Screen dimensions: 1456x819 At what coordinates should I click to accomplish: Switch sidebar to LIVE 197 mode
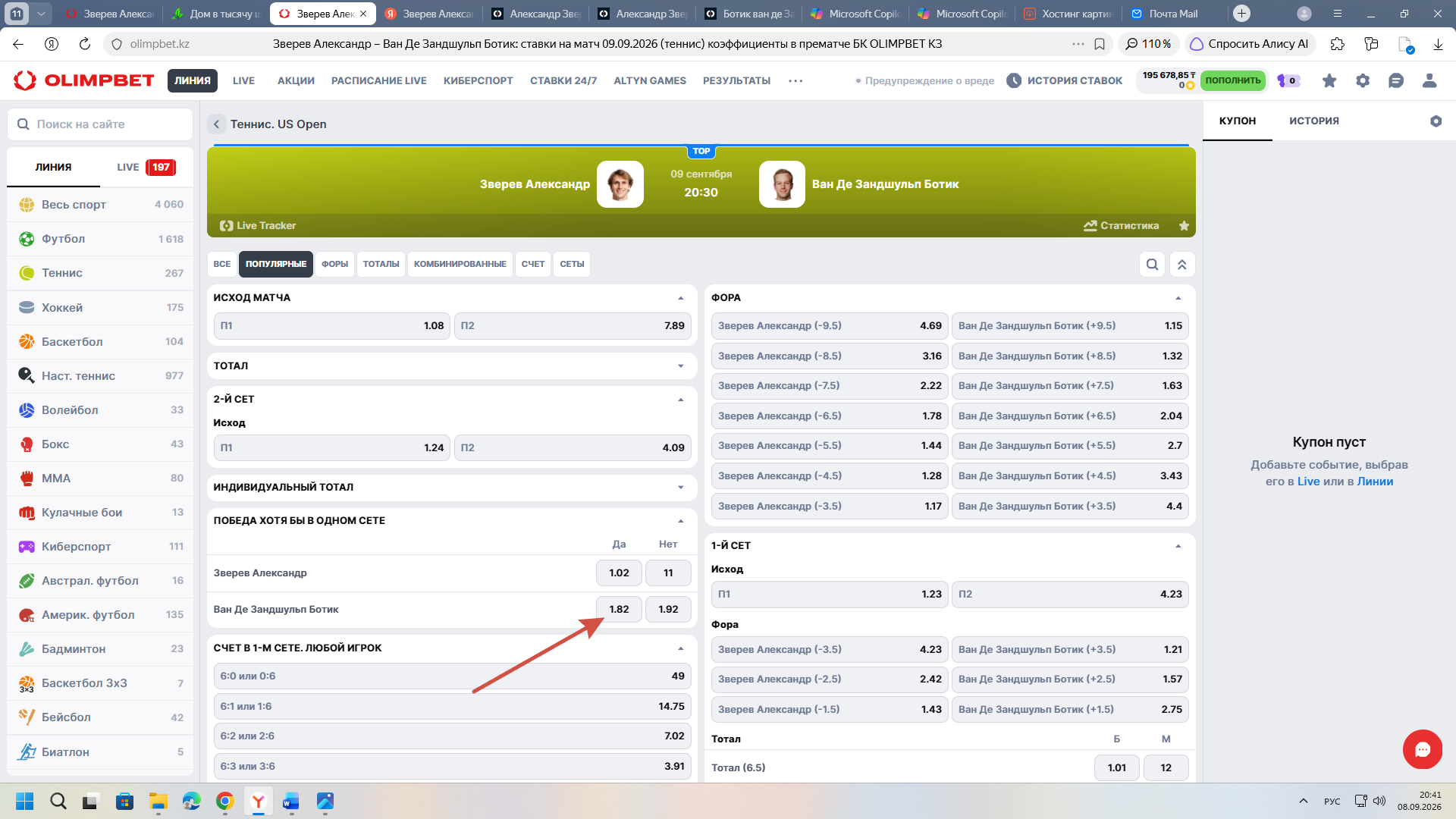tap(146, 167)
